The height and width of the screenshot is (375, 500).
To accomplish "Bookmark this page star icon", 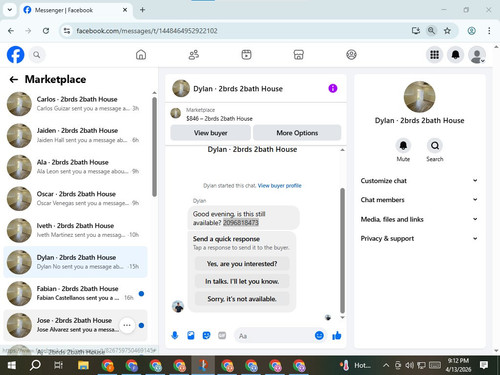I will coord(447,31).
